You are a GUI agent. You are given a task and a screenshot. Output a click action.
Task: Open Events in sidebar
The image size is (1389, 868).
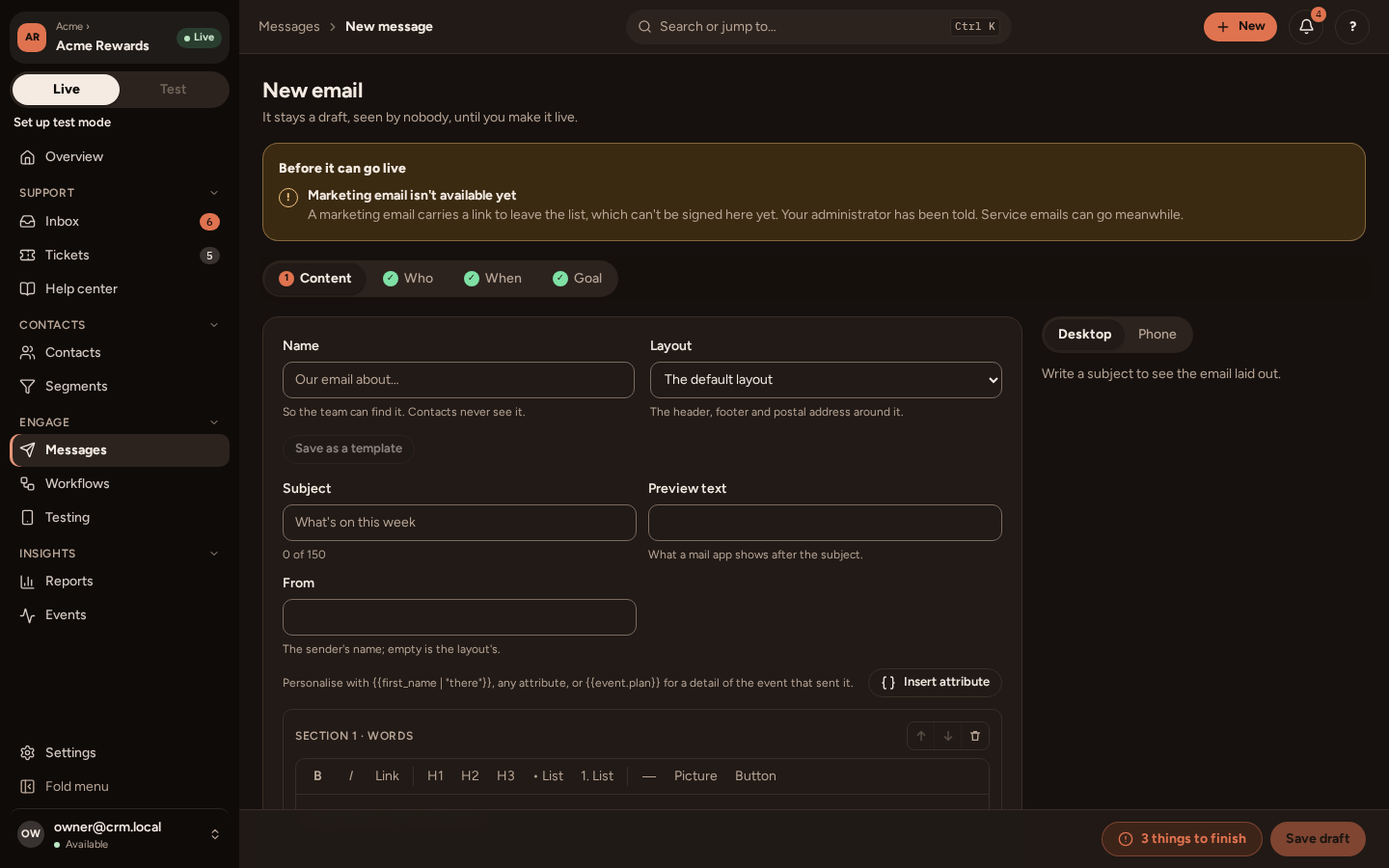[120, 615]
